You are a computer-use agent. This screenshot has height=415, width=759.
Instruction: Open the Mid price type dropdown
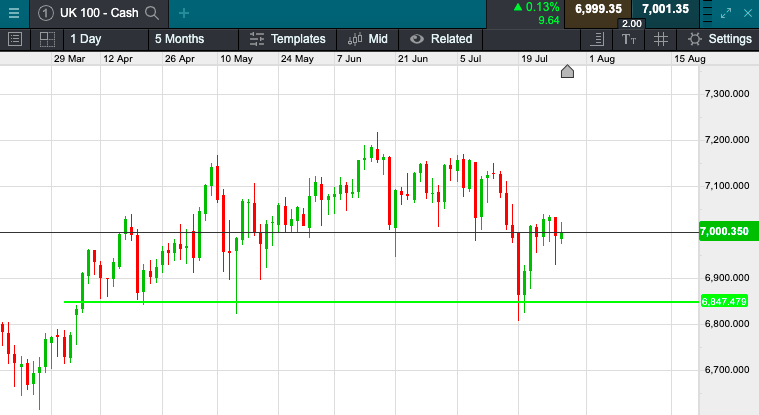[368, 39]
